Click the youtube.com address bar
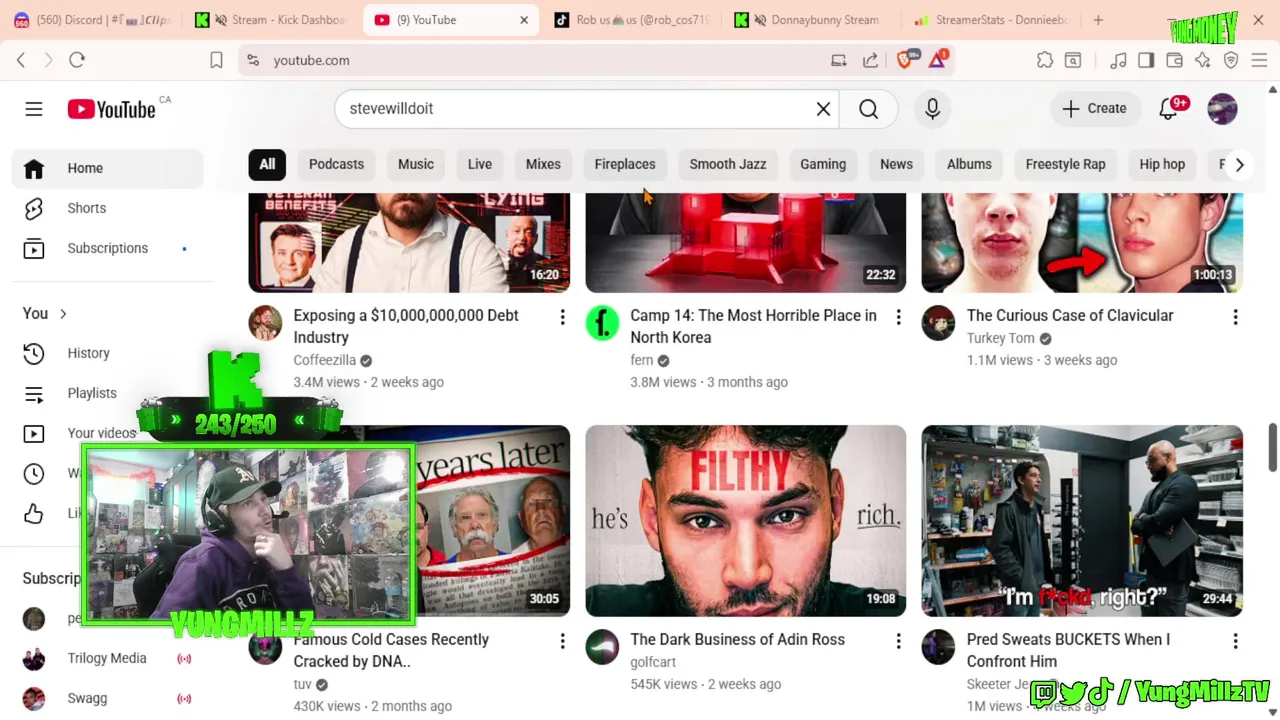Screen dimensions: 1280x720 [540, 60]
